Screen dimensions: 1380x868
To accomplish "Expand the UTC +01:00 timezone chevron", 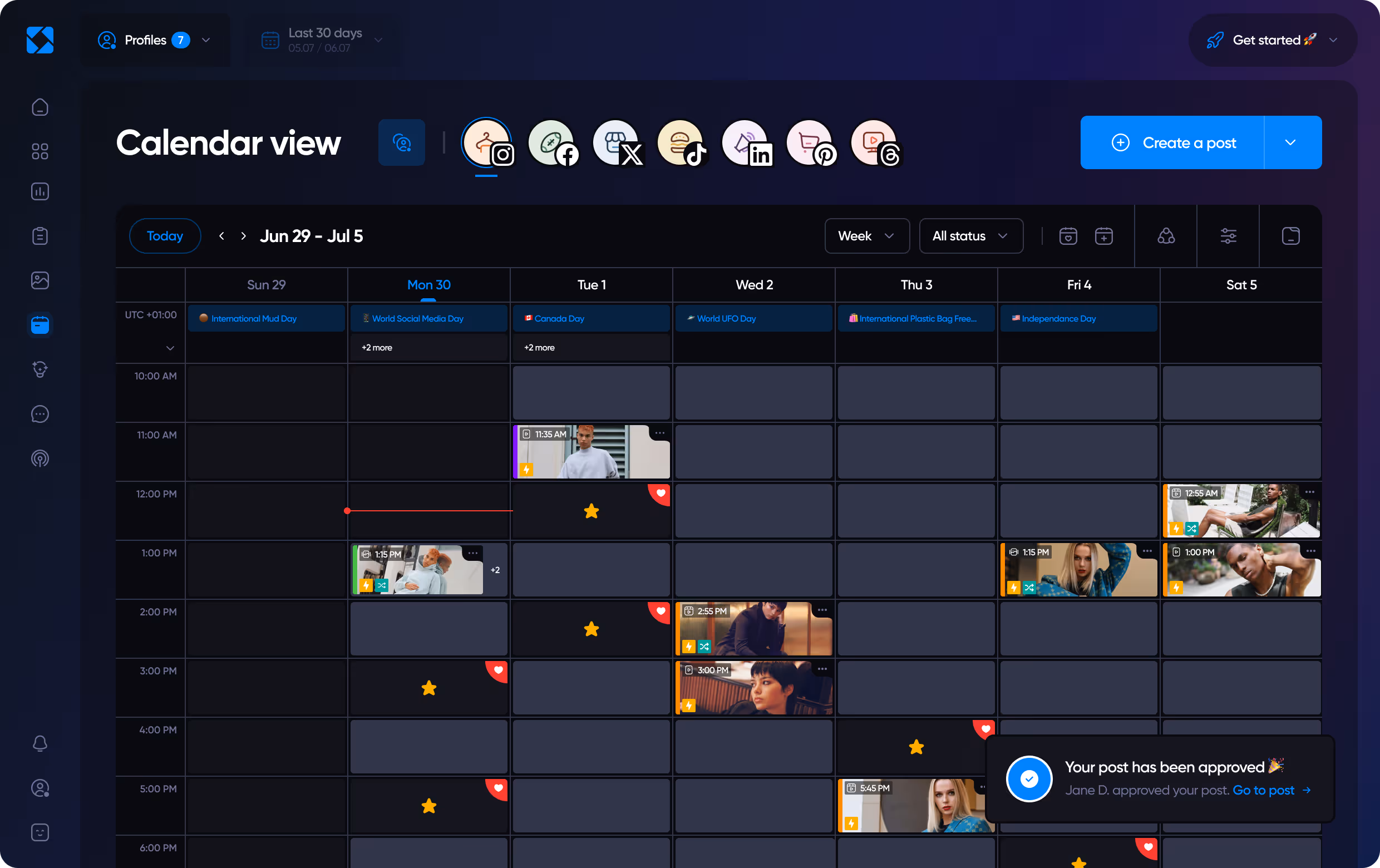I will pyautogui.click(x=170, y=348).
